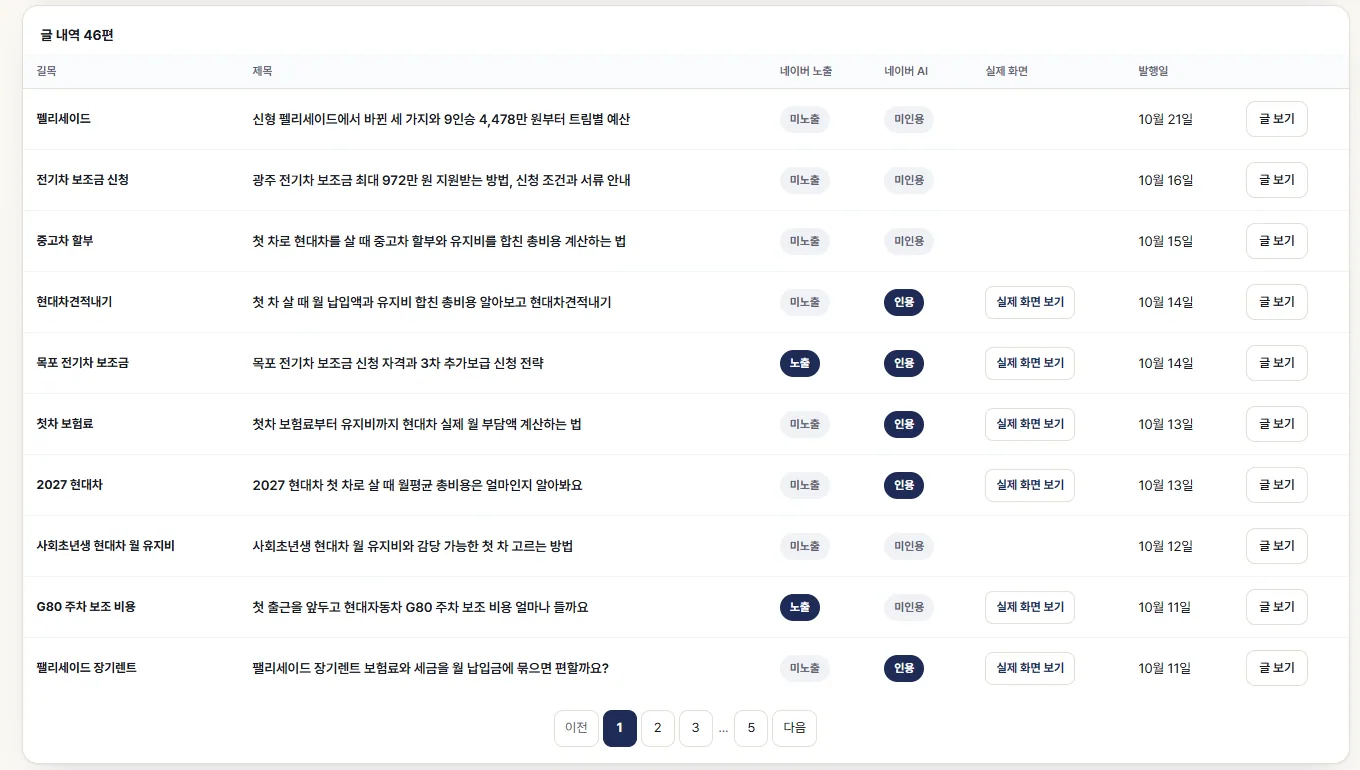Click 글 보기 in the 중고차 할부 row
1360x770 pixels.
[x=1276, y=241]
